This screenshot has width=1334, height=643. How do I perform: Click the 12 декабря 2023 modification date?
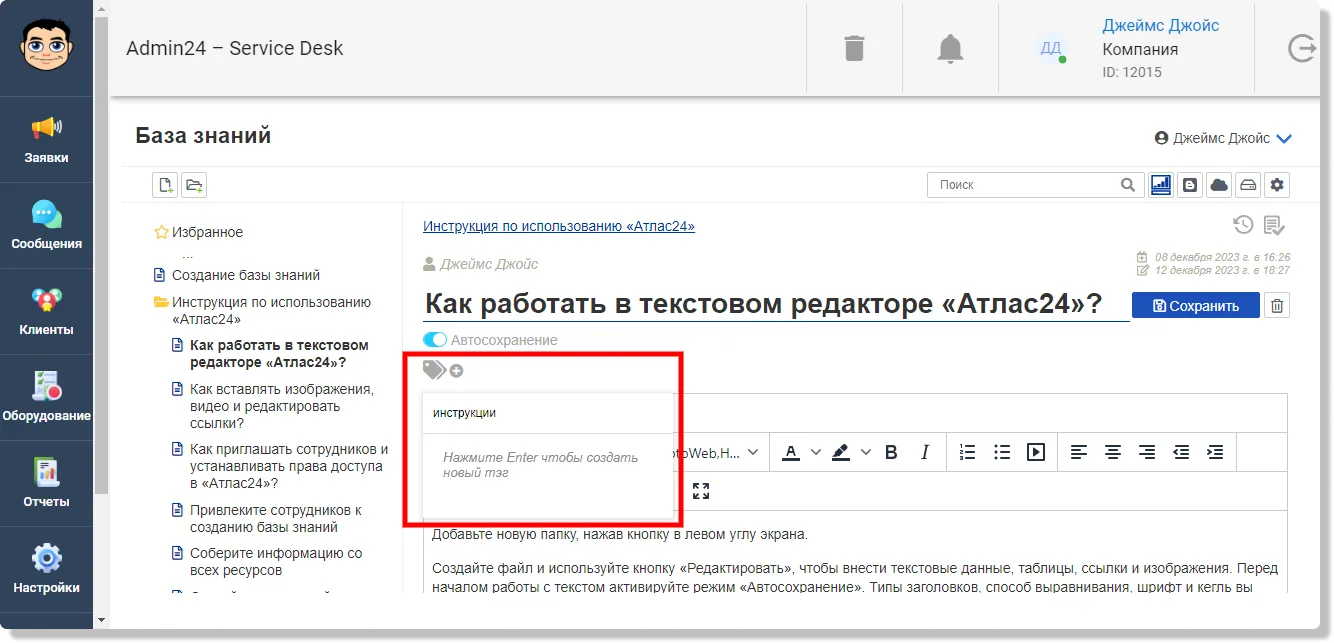1222,270
